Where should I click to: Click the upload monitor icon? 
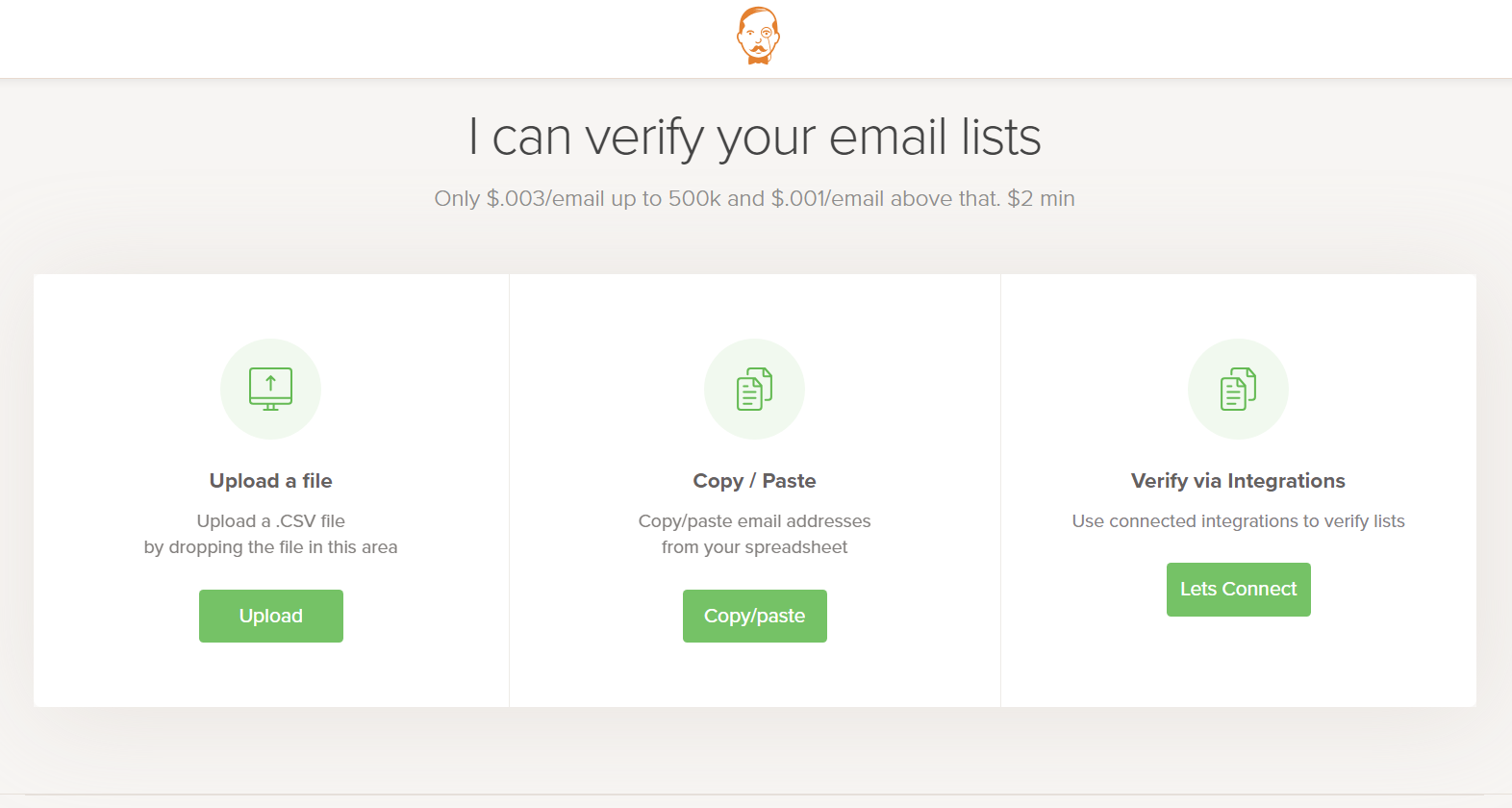click(x=270, y=389)
